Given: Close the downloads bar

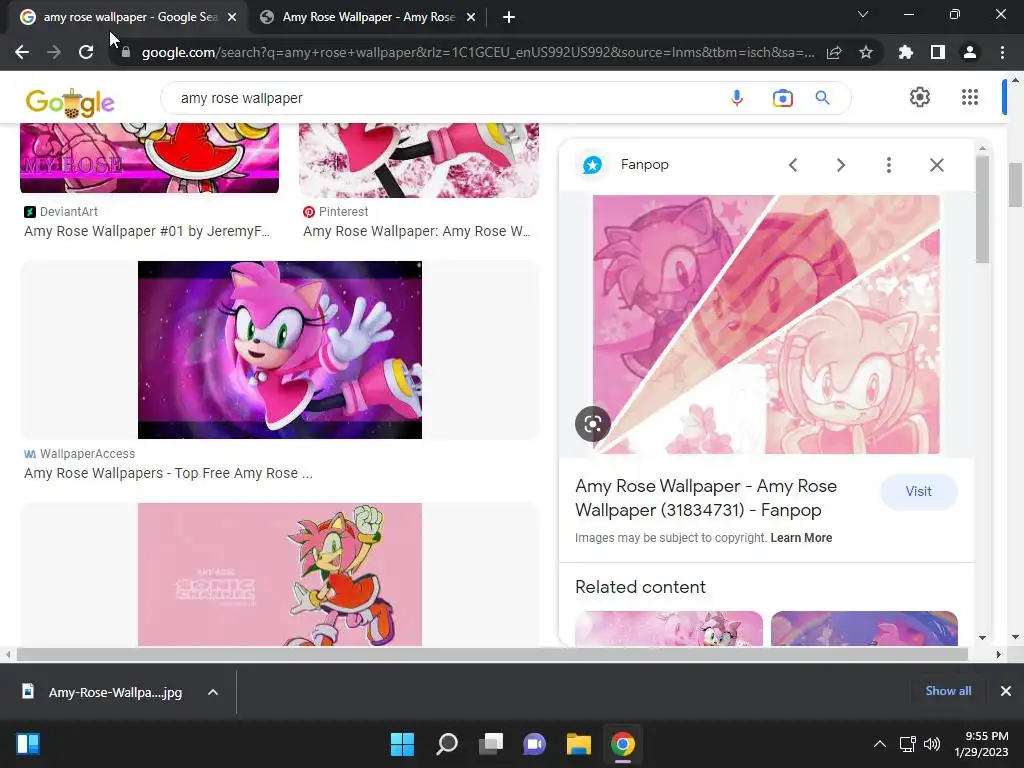Looking at the screenshot, I should tap(1006, 691).
